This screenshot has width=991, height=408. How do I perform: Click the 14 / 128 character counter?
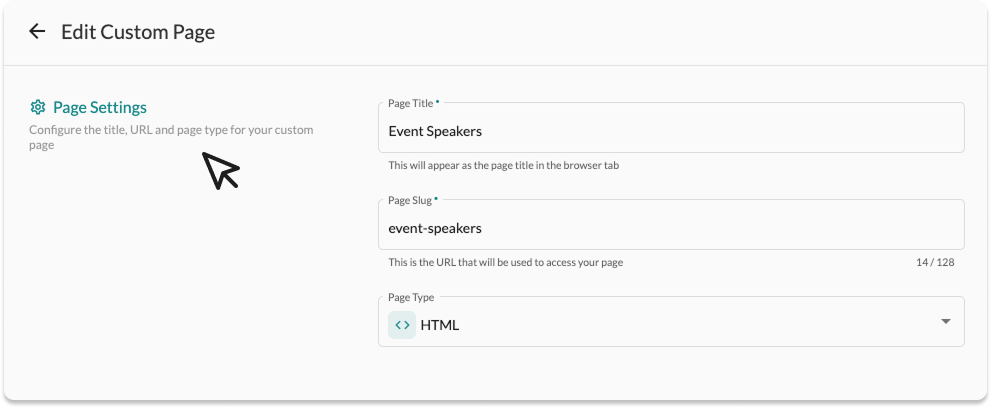pos(934,262)
